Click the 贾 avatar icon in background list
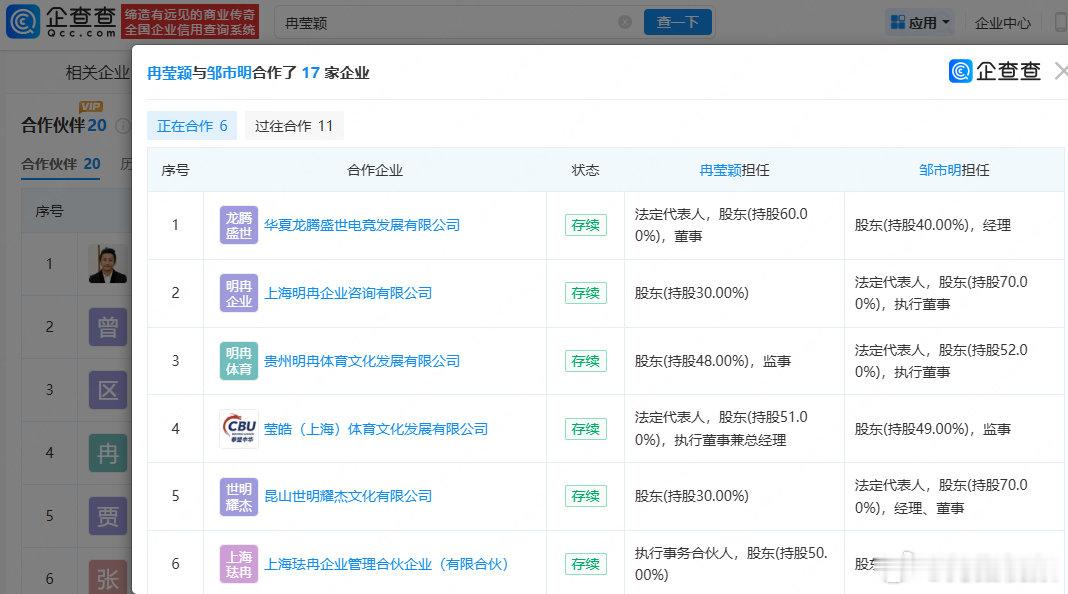 point(108,516)
